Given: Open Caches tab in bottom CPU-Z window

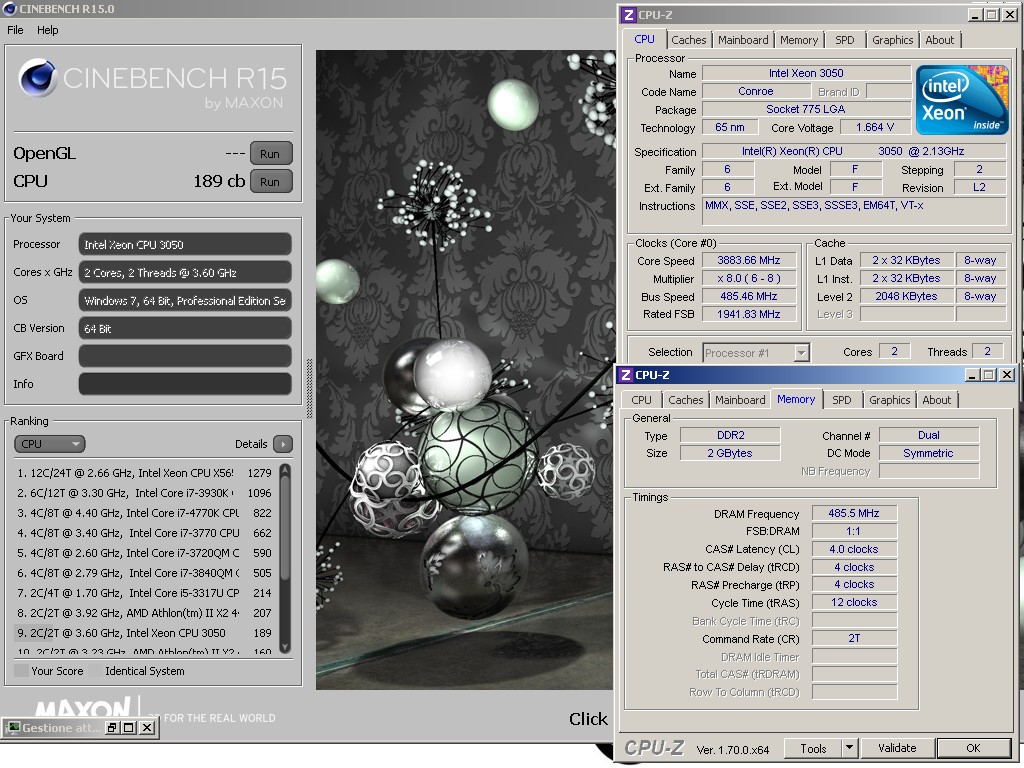Looking at the screenshot, I should [686, 400].
